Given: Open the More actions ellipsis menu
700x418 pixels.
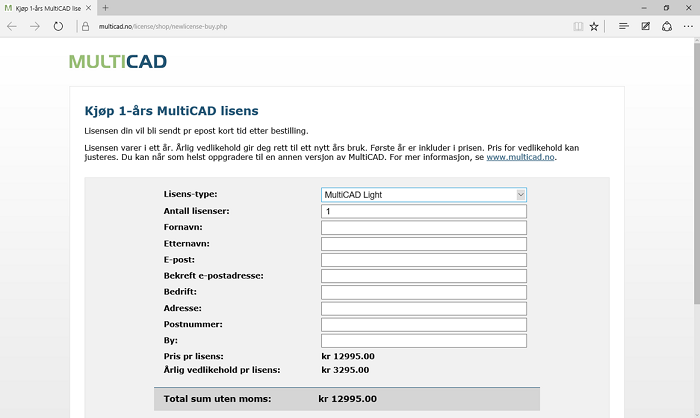Looking at the screenshot, I should (688, 26).
